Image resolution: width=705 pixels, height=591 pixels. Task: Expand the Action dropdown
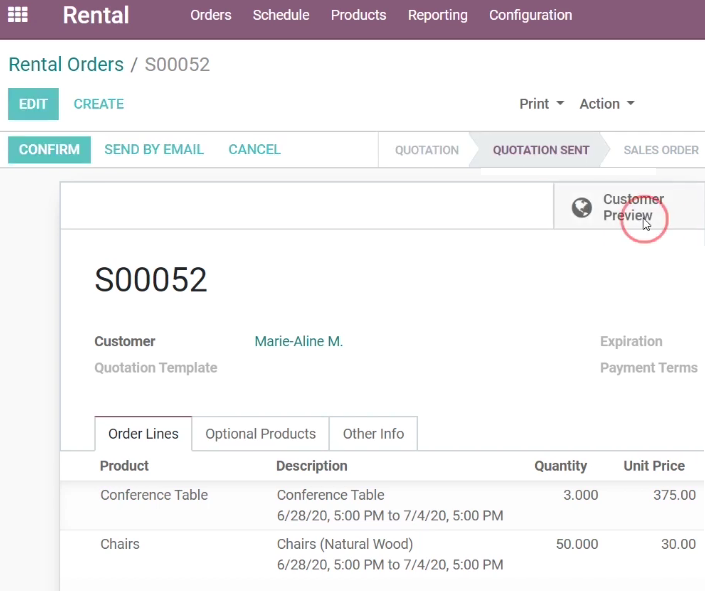tap(607, 104)
